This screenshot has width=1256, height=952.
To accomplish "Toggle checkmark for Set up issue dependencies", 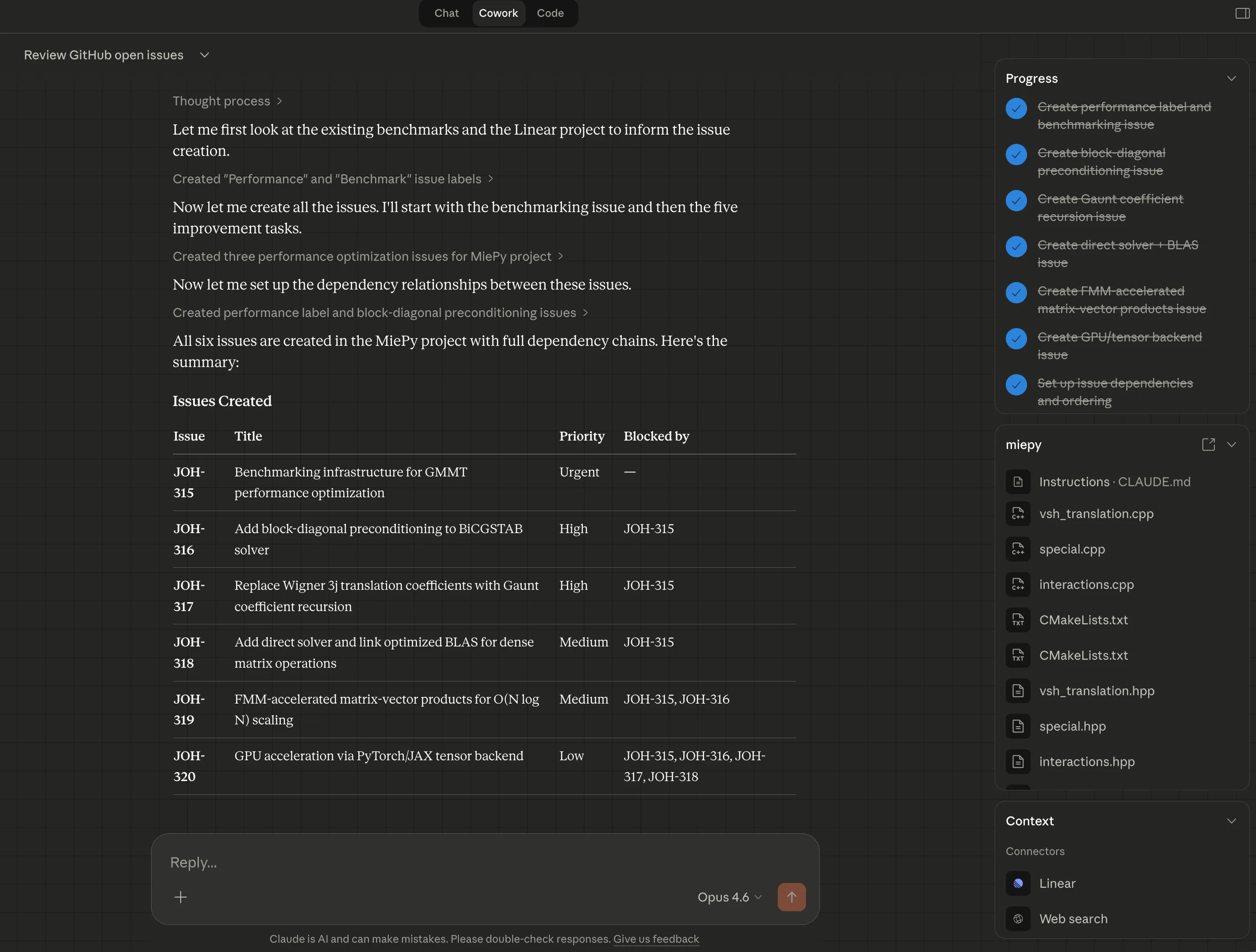I will pyautogui.click(x=1016, y=384).
